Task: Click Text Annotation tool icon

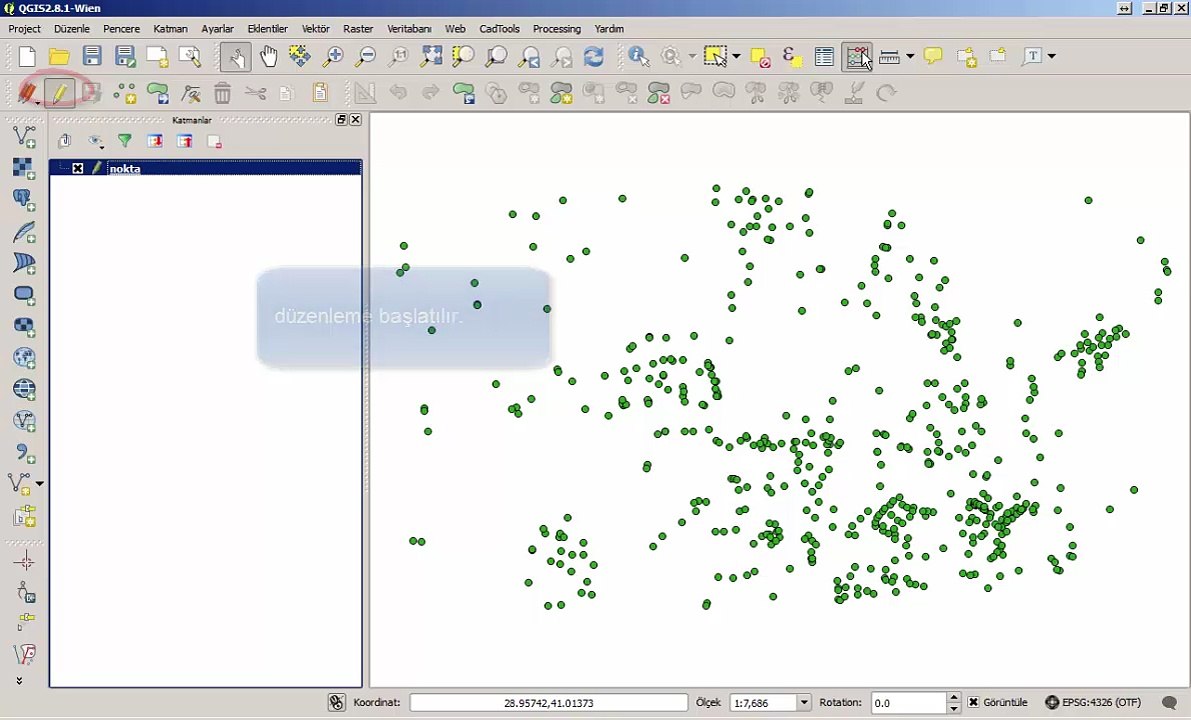Action: click(1031, 56)
